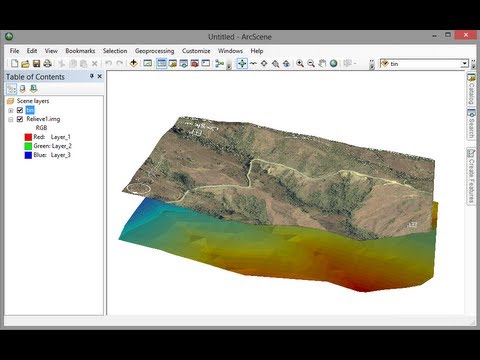Click List By Source icon

click(x=22, y=89)
